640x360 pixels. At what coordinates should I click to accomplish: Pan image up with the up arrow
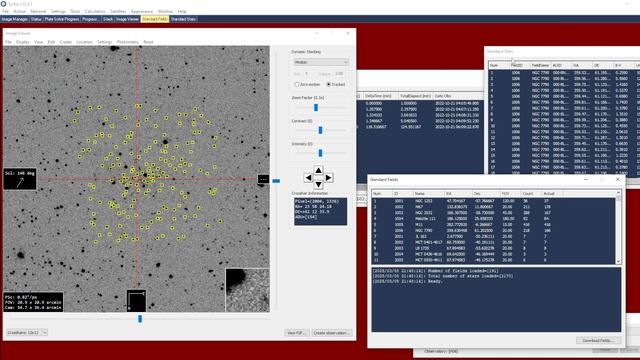tap(318, 170)
